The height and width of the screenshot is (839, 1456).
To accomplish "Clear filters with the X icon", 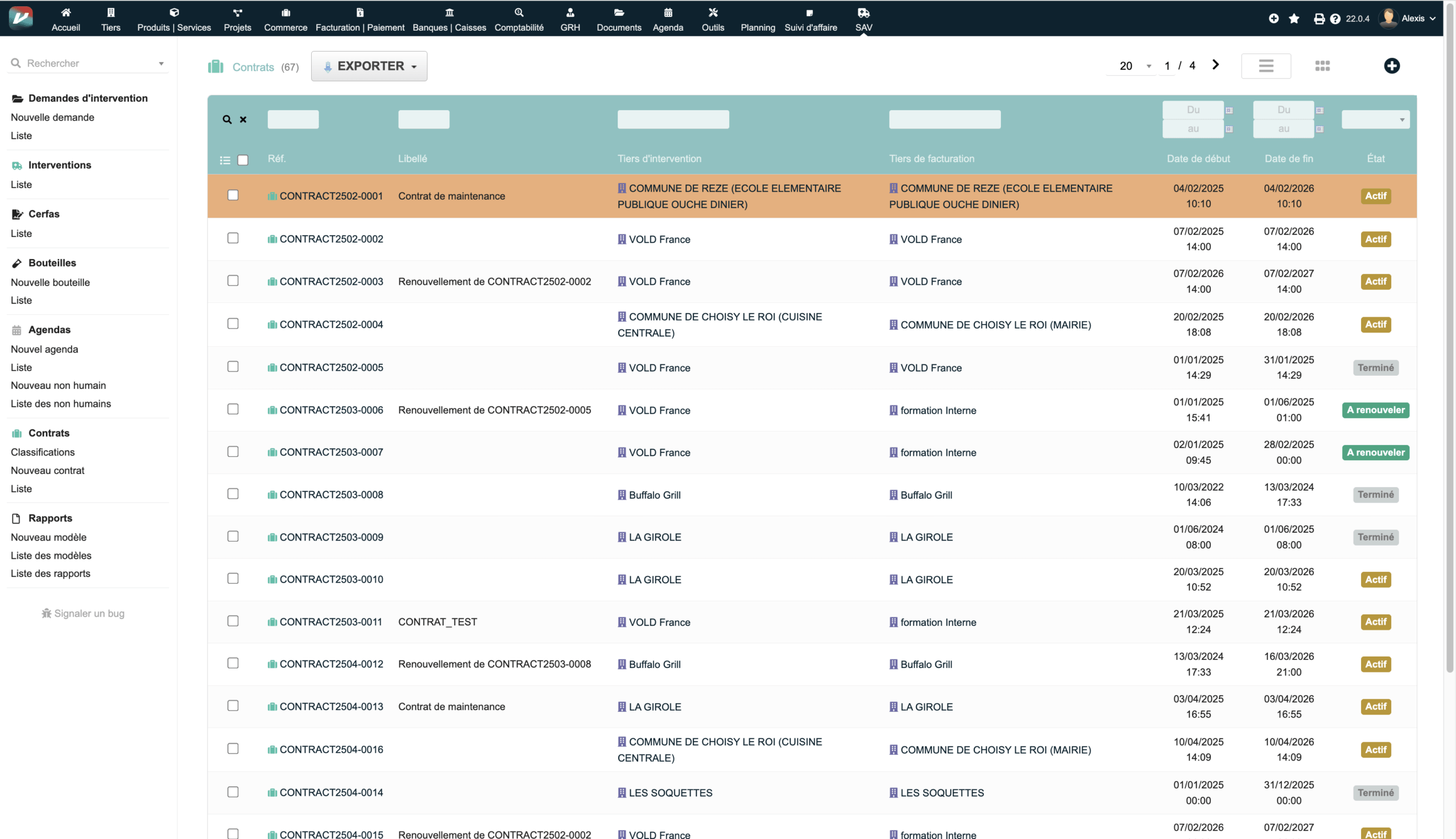I will point(243,119).
